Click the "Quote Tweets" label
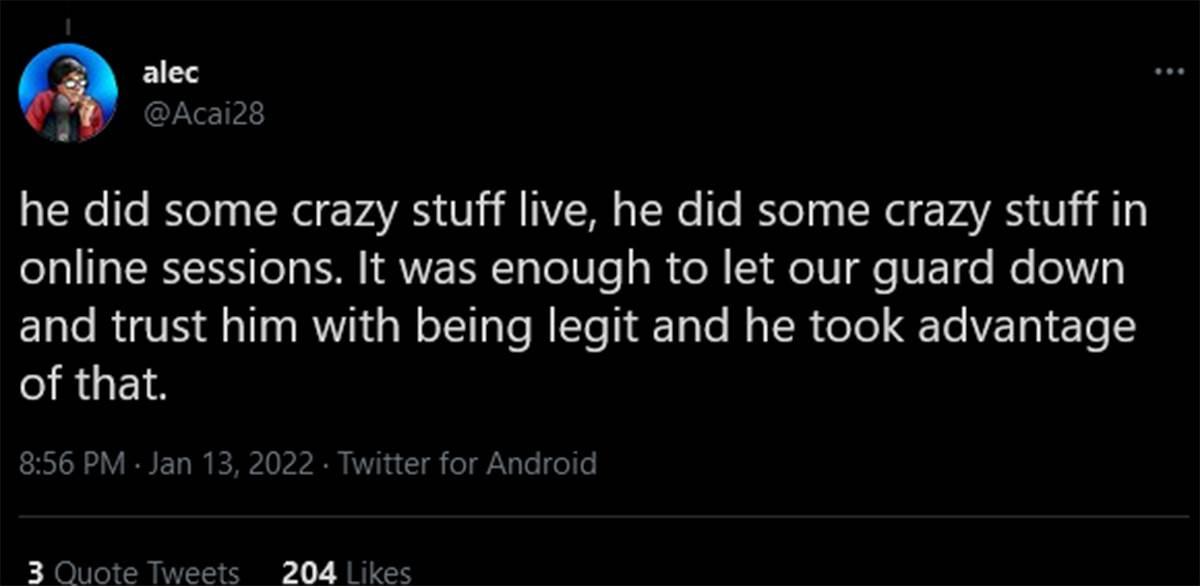Viewport: 1200px width, 586px height. coord(147,573)
